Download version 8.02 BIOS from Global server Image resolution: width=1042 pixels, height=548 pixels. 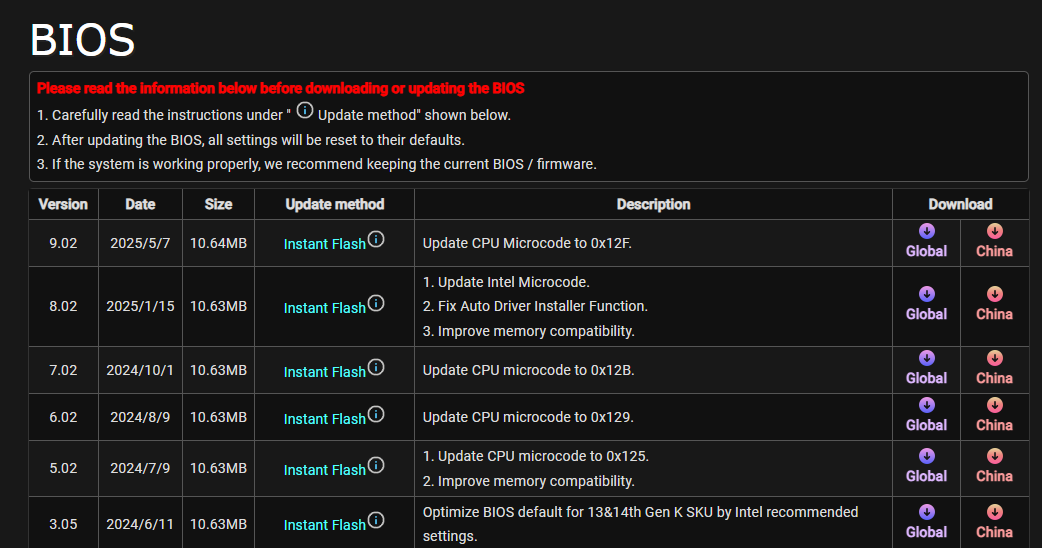(x=926, y=305)
